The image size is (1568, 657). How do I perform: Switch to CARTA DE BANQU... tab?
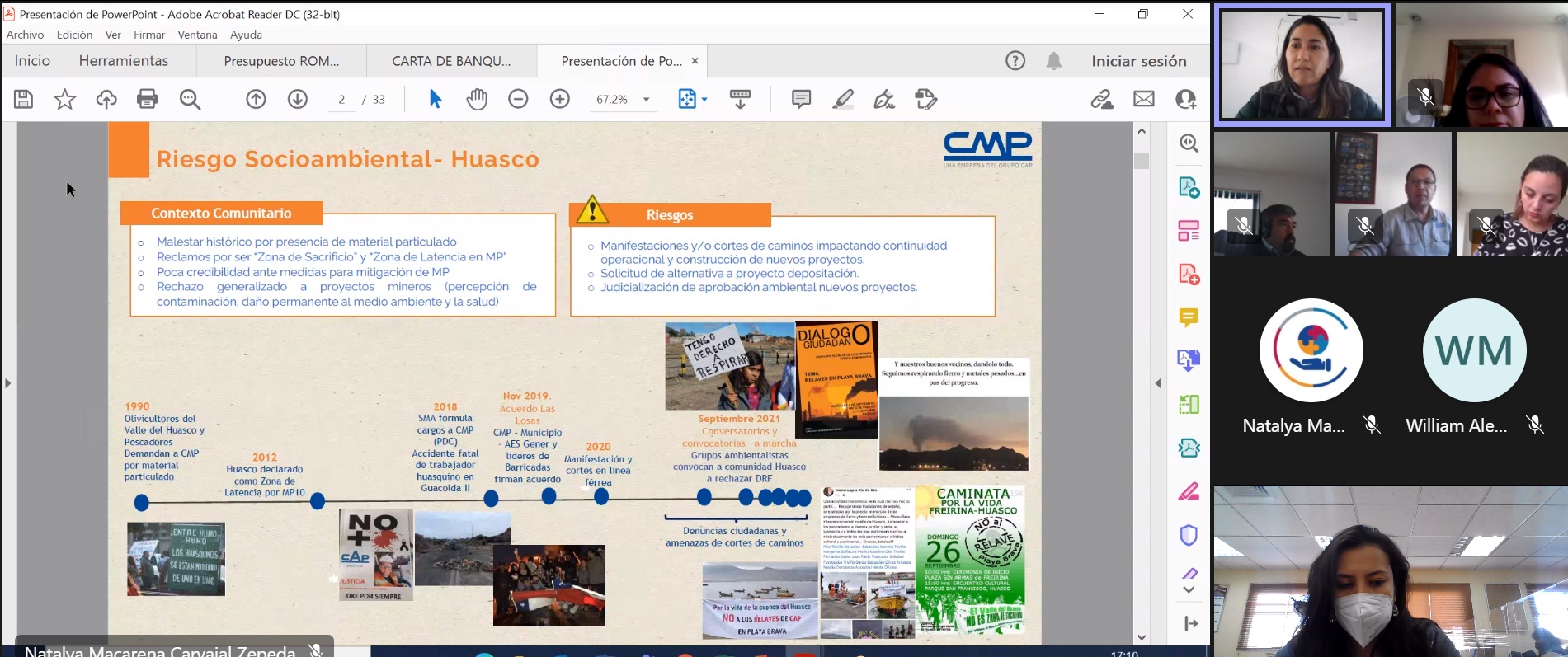(451, 61)
